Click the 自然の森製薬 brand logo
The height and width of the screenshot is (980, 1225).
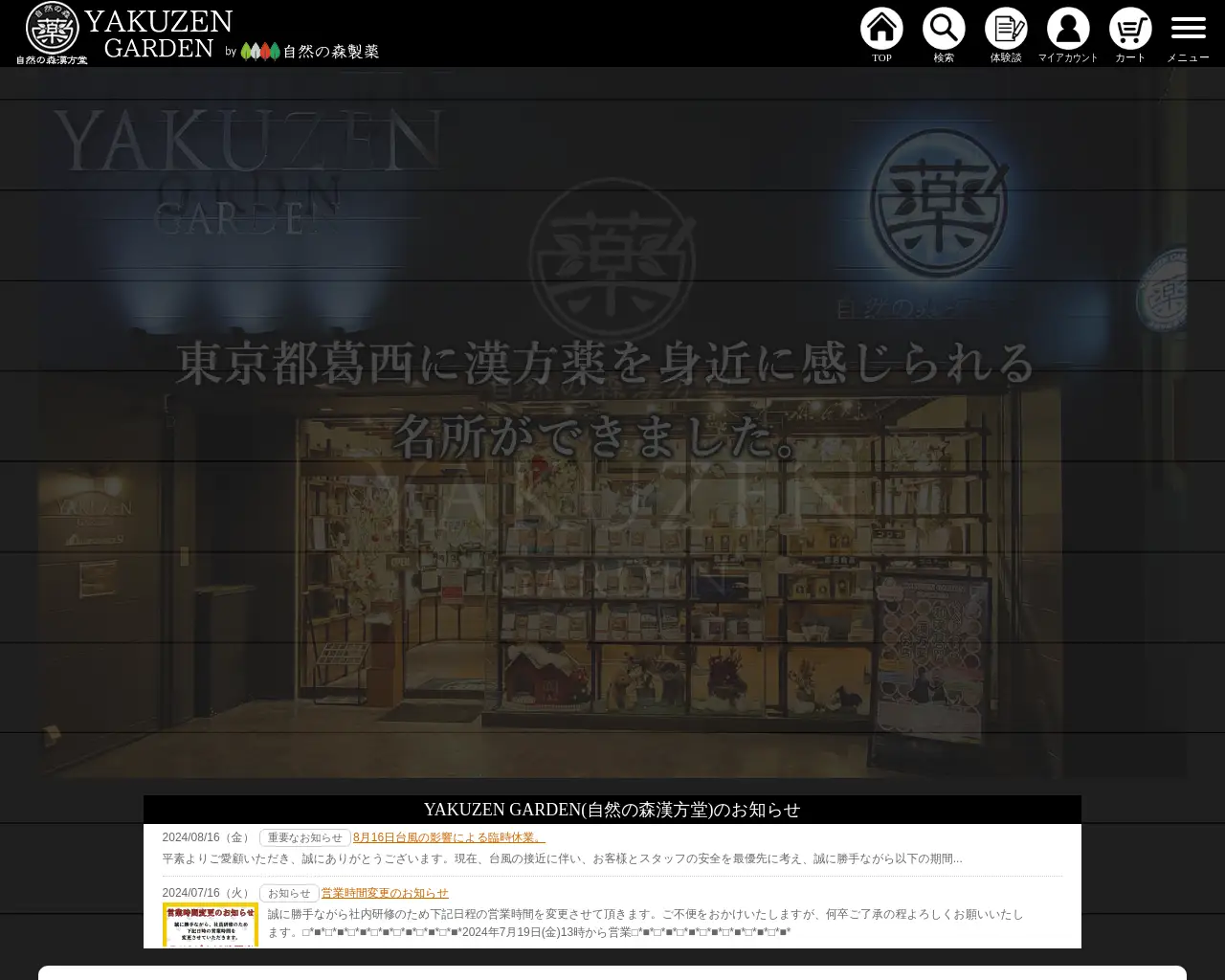(309, 51)
